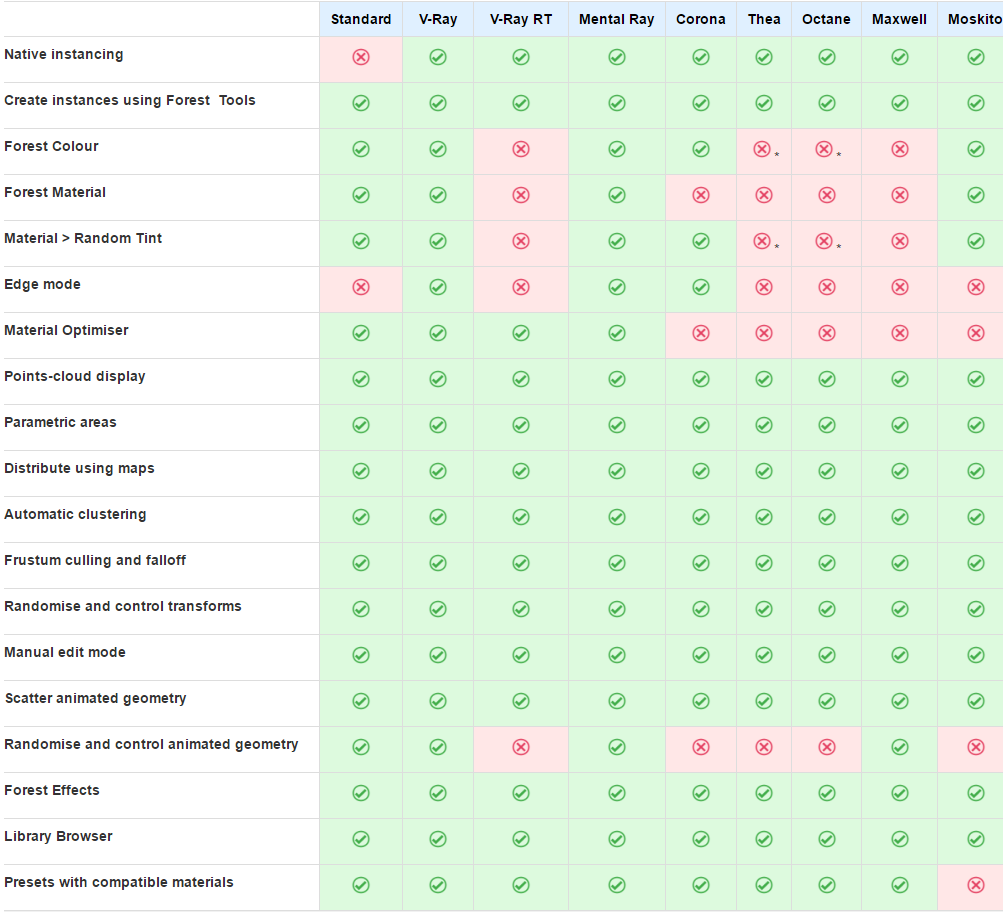The width and height of the screenshot is (1004, 912).
Task: Click the Edge mode cross icon under Standard
Action: (x=361, y=288)
